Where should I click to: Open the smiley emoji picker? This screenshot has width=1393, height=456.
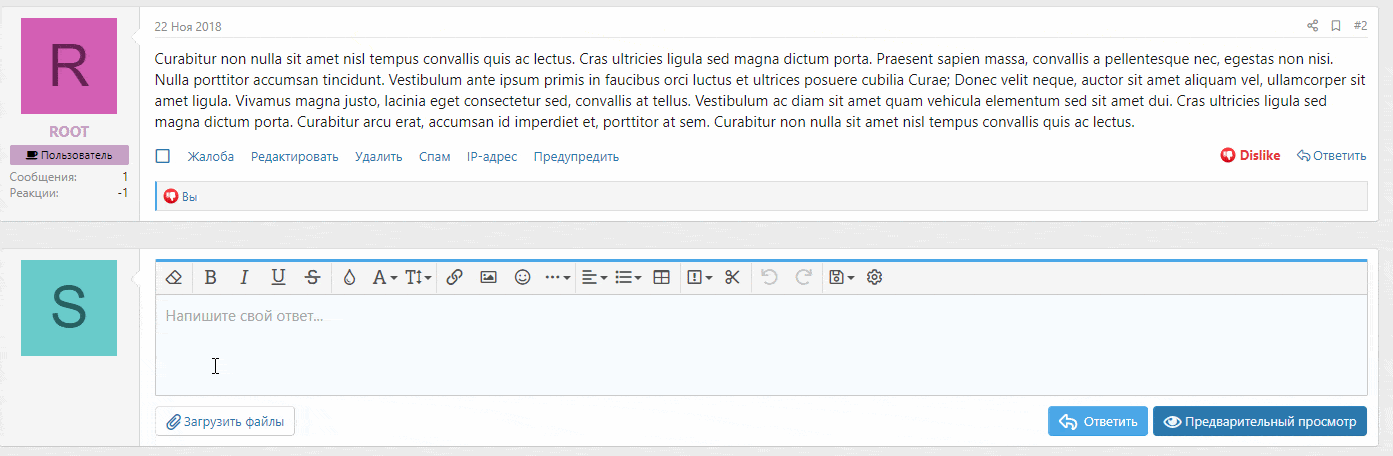pyautogui.click(x=522, y=278)
